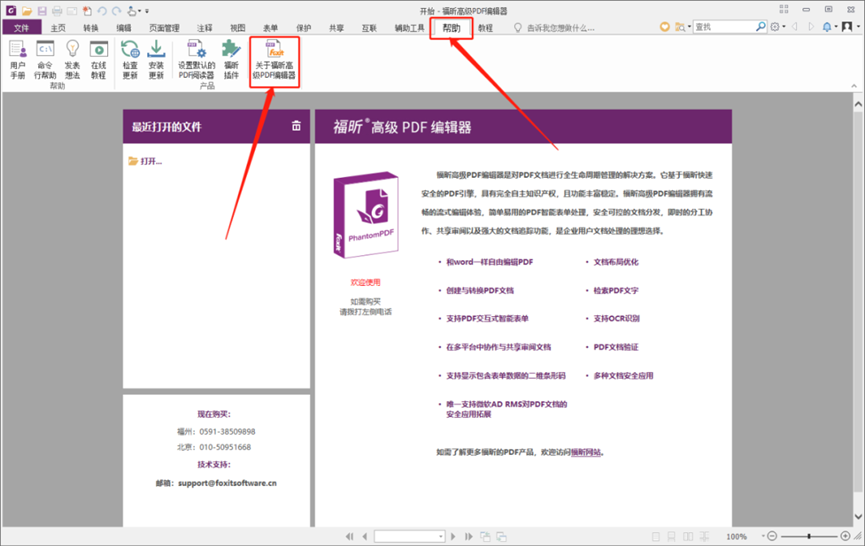Expand the folder search dropdown arrow
The width and height of the screenshot is (865, 546).
pos(689,26)
